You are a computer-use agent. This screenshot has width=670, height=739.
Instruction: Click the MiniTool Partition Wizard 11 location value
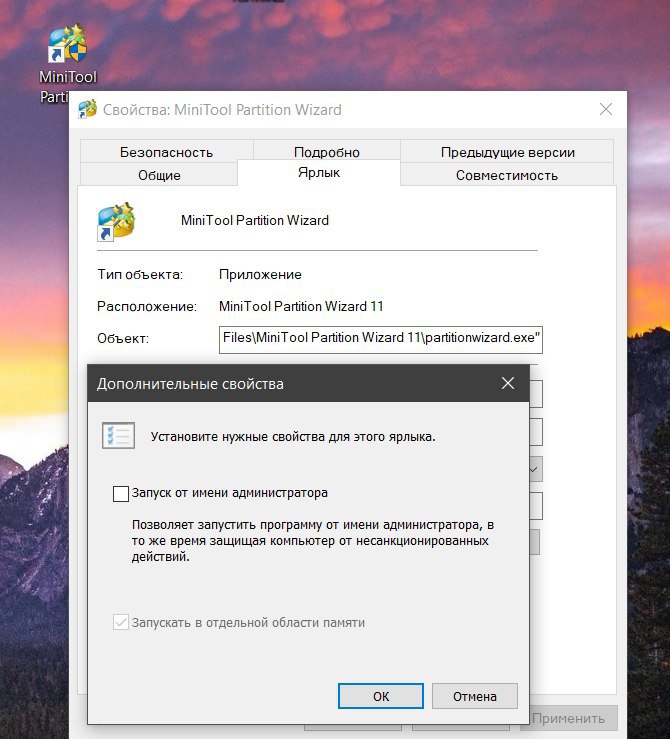(301, 306)
